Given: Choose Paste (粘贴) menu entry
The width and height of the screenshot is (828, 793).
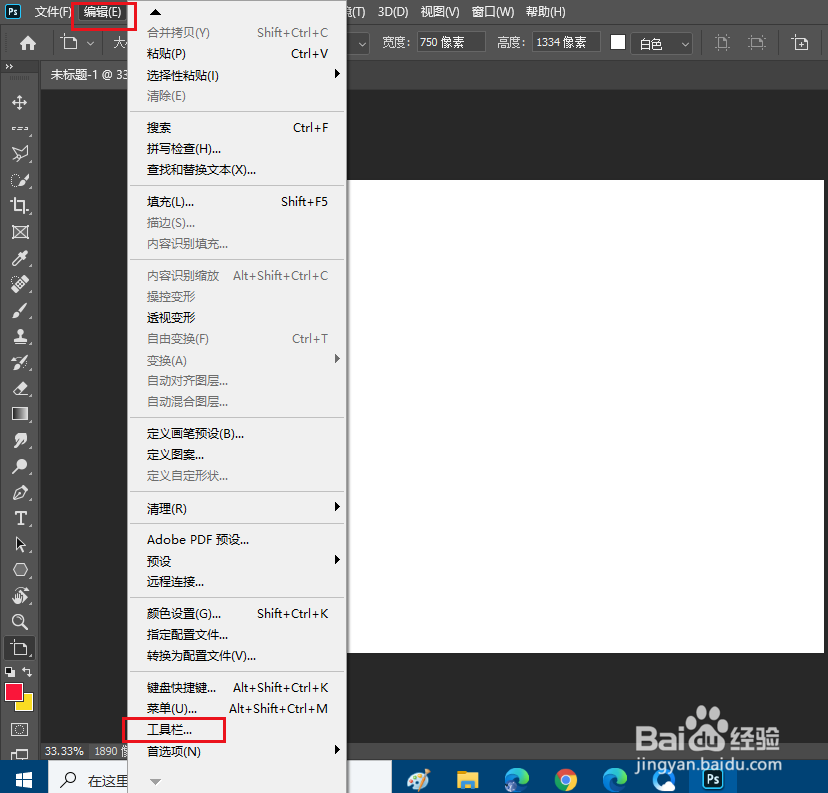Looking at the screenshot, I should tap(238, 54).
